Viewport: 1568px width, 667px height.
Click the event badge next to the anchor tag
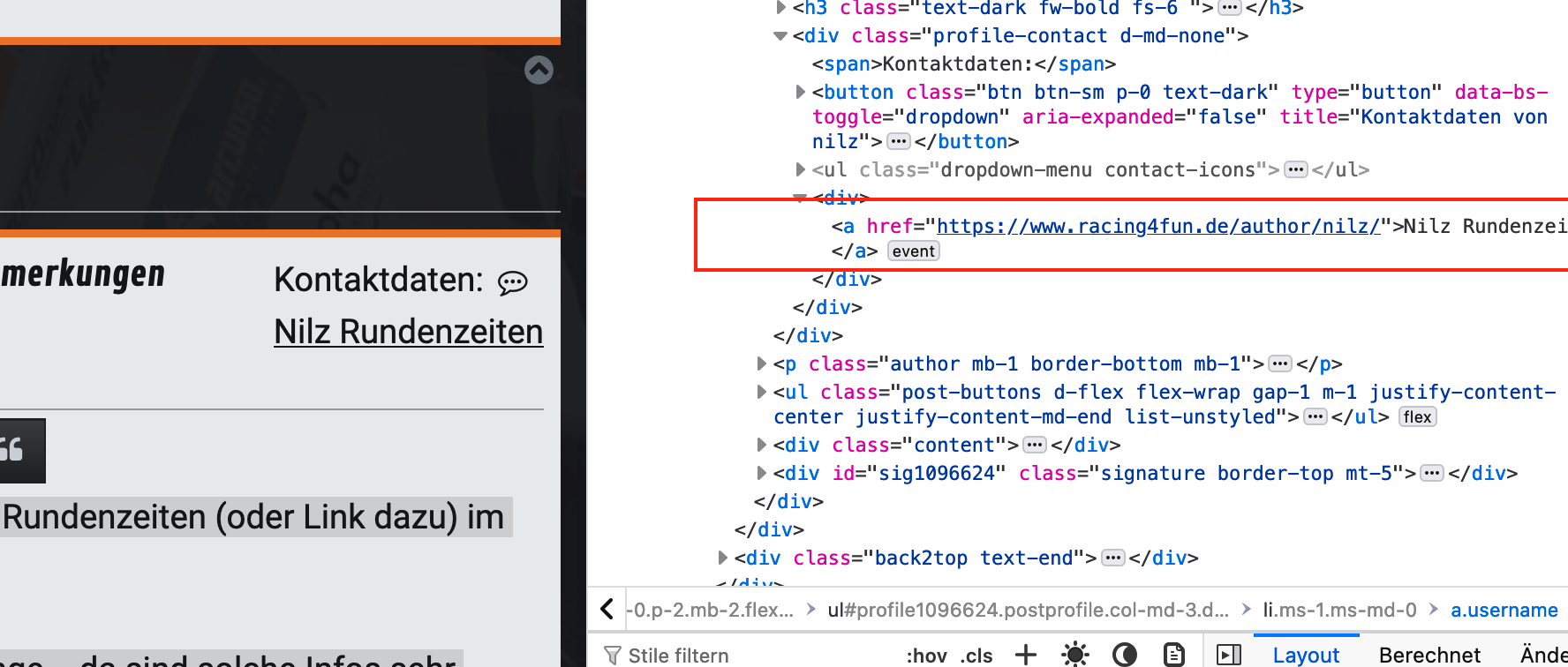[x=913, y=251]
